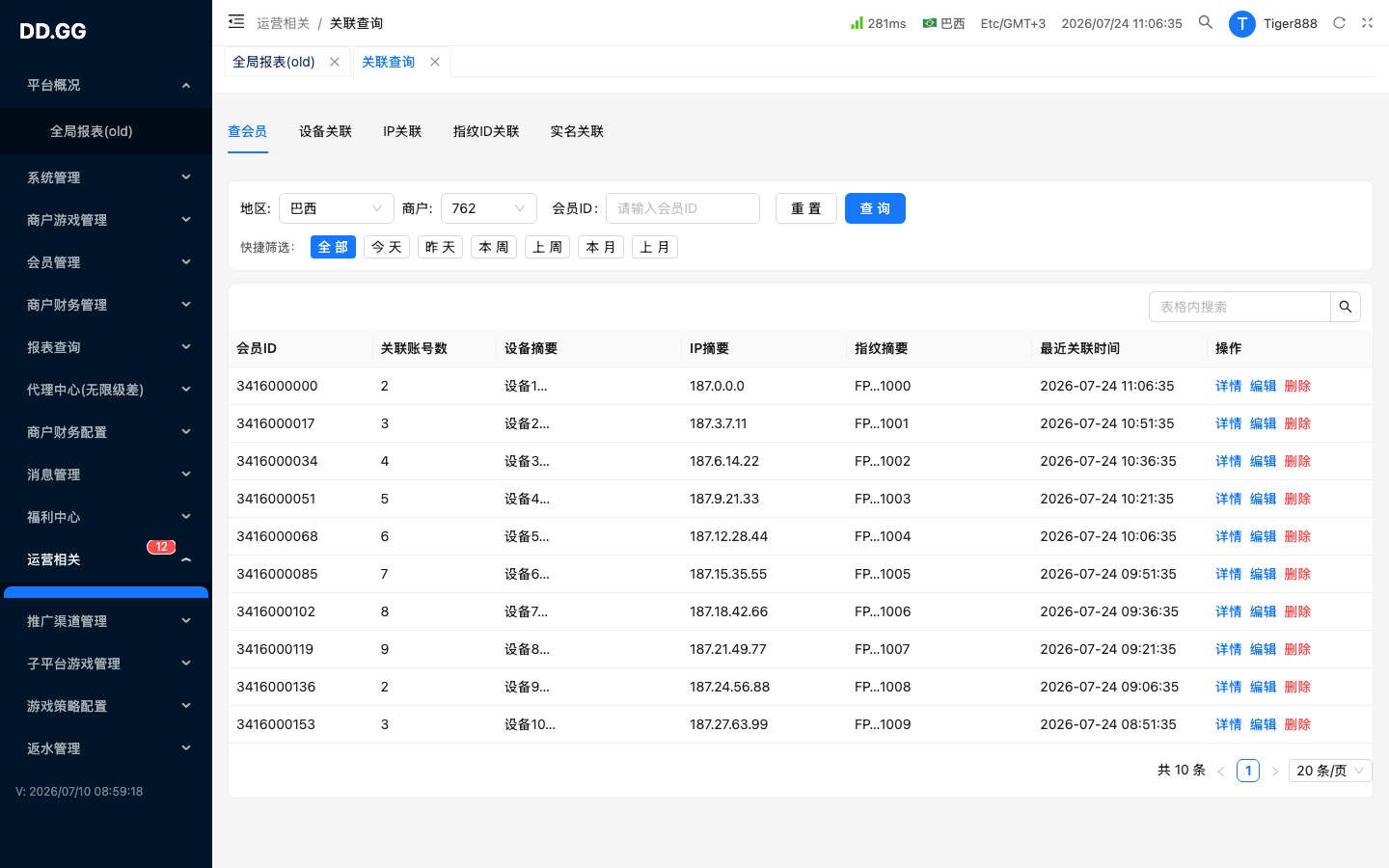Toggle fullscreen using the expand icon
This screenshot has width=1389, height=868.
click(1367, 23)
